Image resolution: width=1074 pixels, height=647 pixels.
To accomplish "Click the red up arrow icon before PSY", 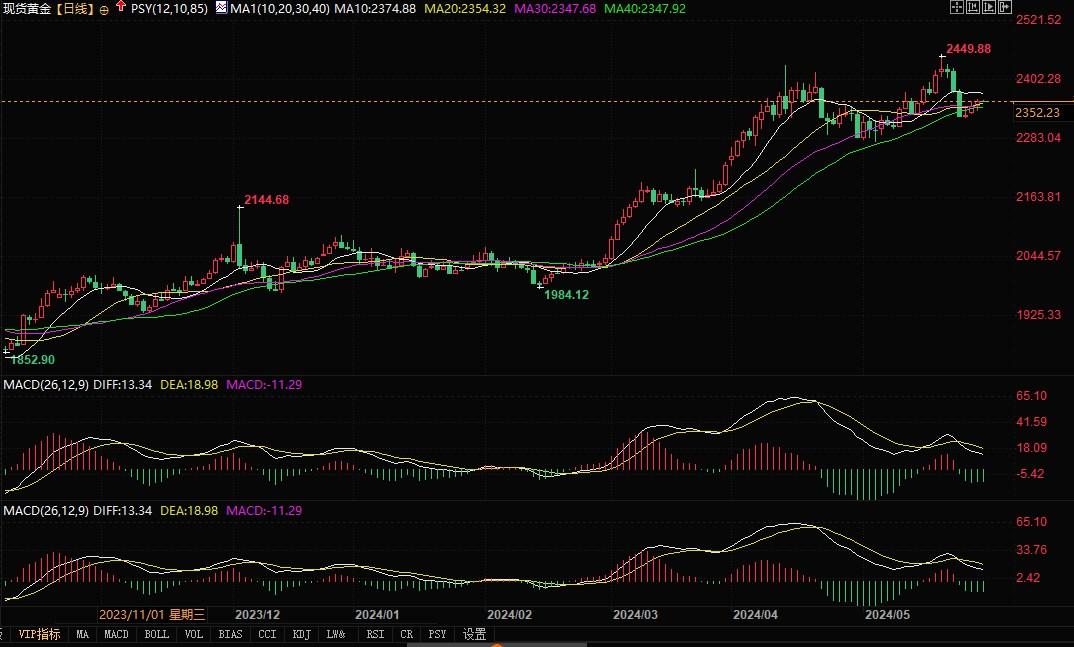I will click(x=121, y=7).
